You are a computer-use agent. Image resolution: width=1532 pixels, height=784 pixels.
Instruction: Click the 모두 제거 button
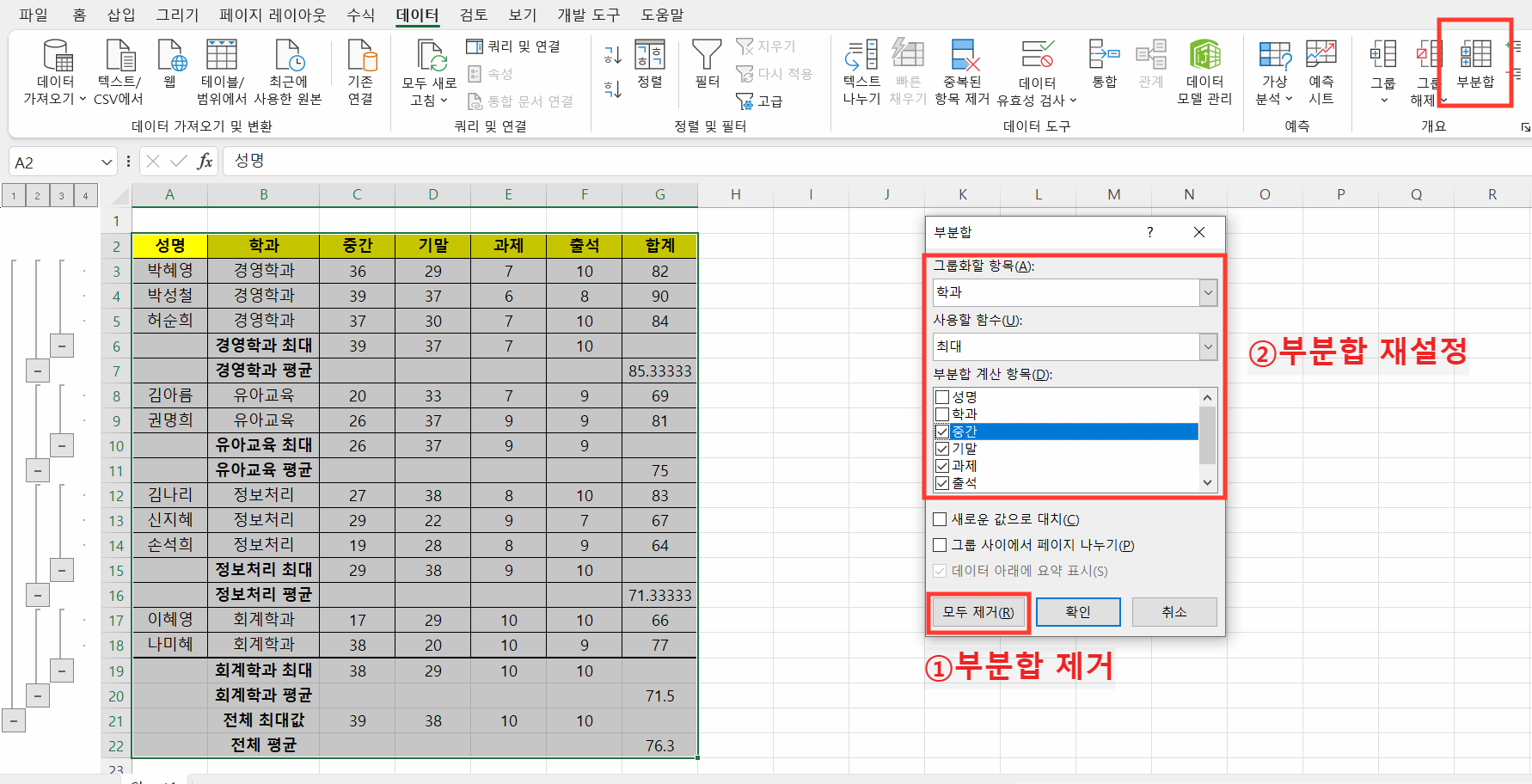pyautogui.click(x=977, y=612)
